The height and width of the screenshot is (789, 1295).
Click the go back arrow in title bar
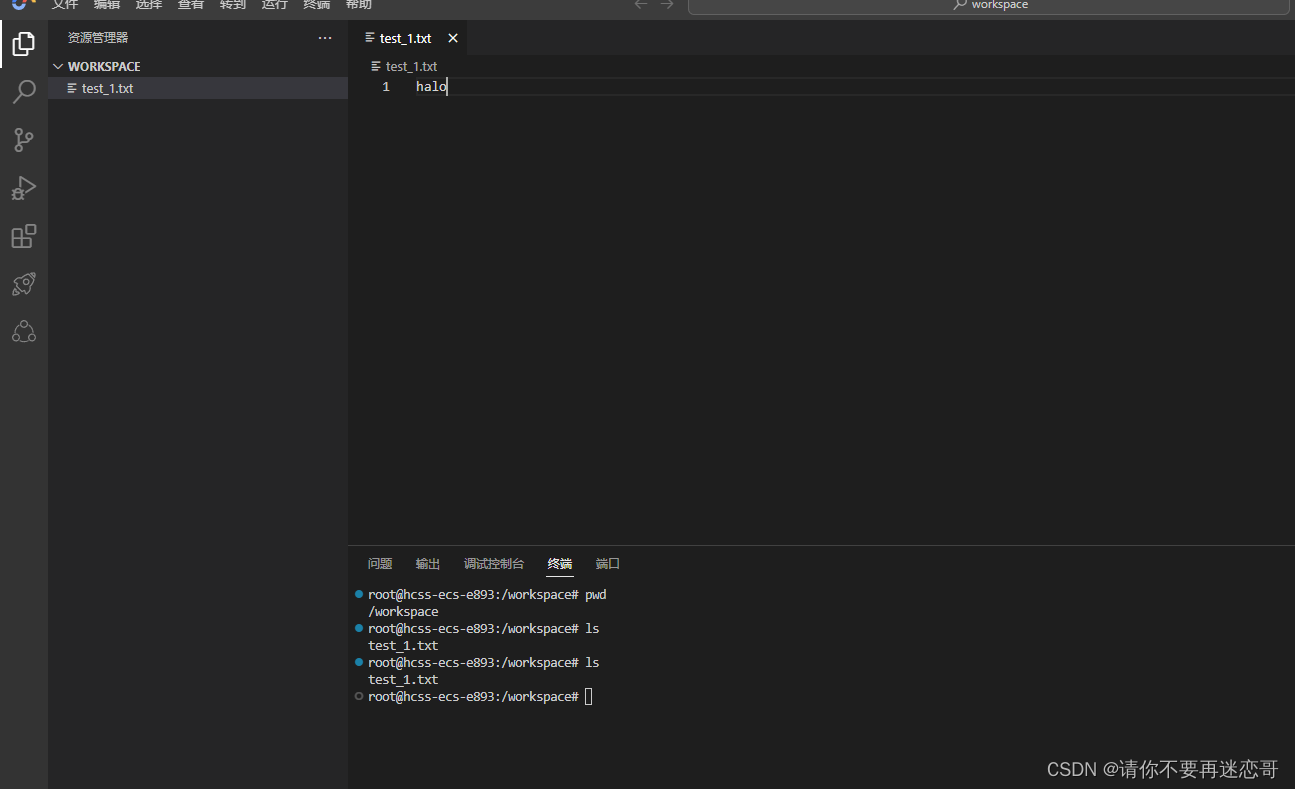click(641, 5)
